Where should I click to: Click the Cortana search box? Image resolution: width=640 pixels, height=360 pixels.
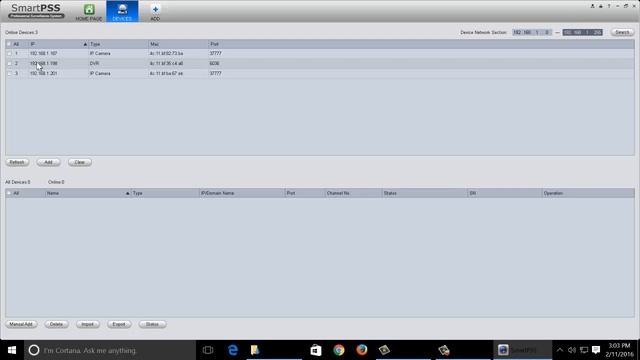click(110, 350)
